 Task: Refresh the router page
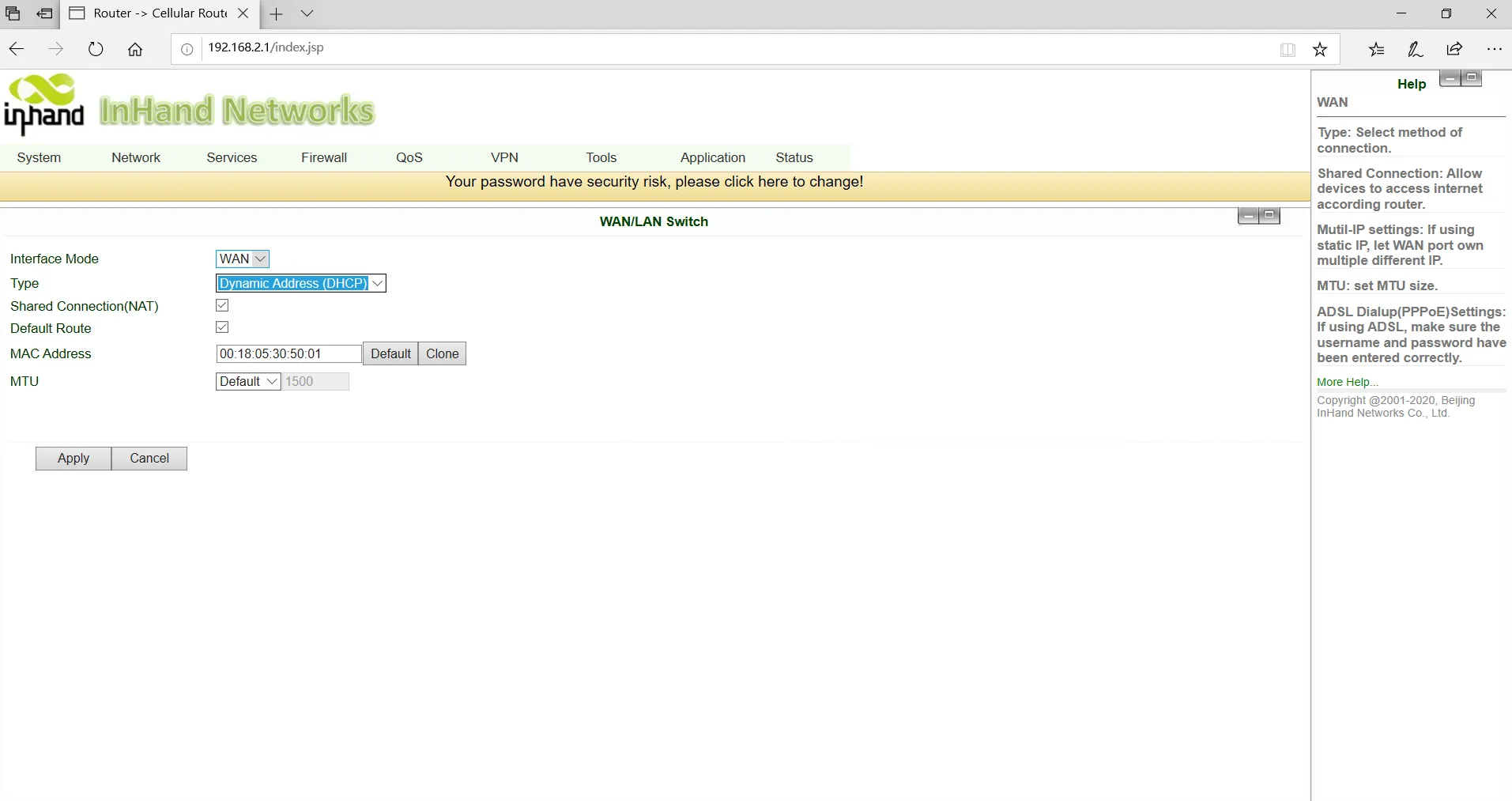click(x=96, y=49)
